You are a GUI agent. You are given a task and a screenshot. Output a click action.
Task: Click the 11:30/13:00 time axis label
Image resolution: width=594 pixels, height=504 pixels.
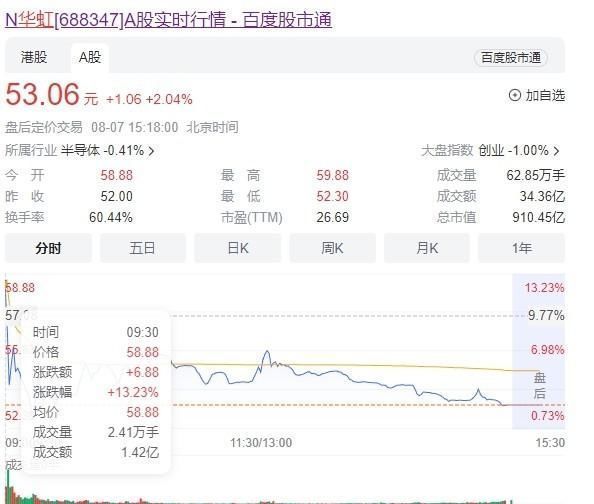coord(261,443)
